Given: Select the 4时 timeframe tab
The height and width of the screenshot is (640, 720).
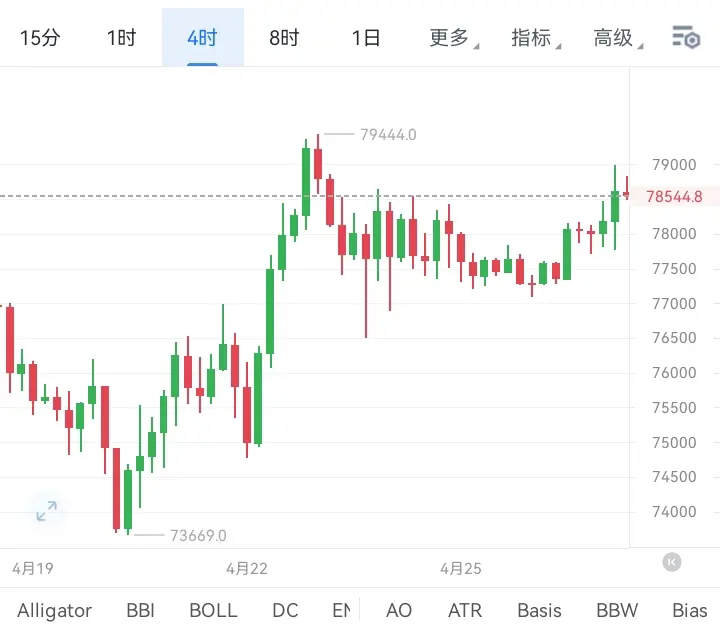Looking at the screenshot, I should tap(202, 38).
